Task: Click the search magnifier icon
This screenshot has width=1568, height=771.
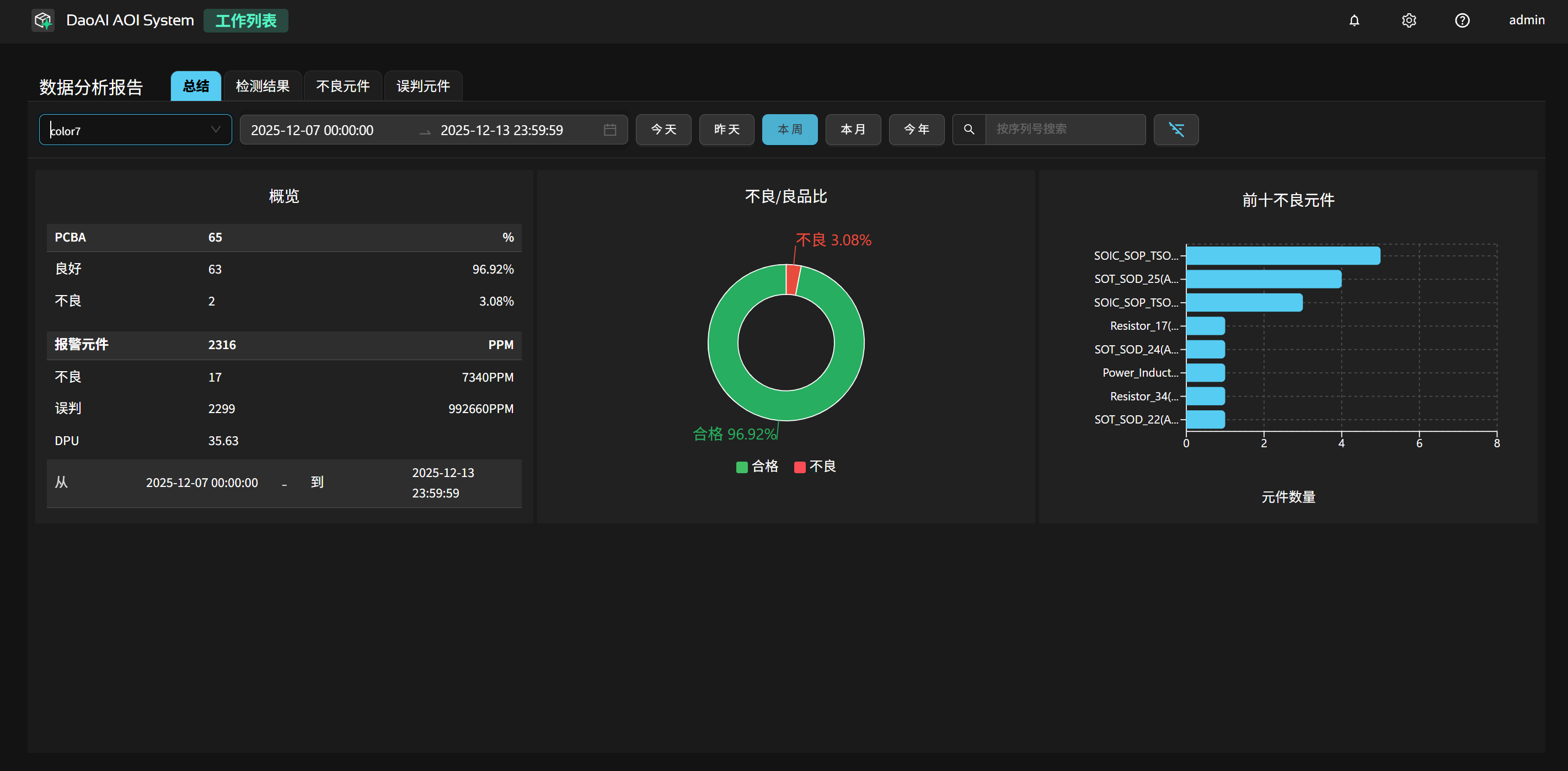Action: 969,130
